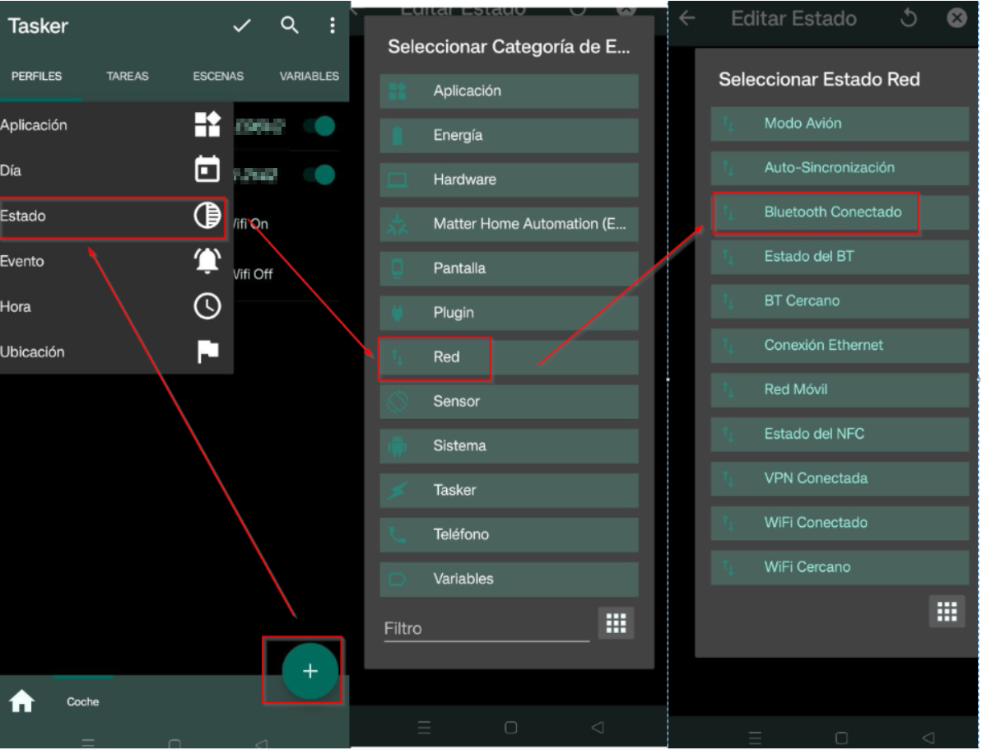This screenshot has height=750, width=982.
Task: Click the Evento bell icon
Action: [x=207, y=260]
